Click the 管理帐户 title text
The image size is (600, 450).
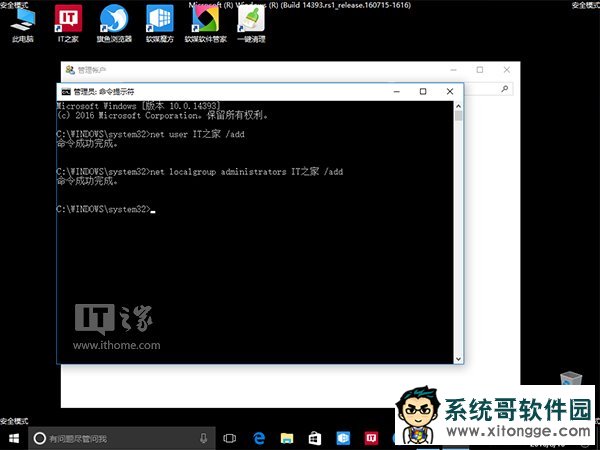92,70
